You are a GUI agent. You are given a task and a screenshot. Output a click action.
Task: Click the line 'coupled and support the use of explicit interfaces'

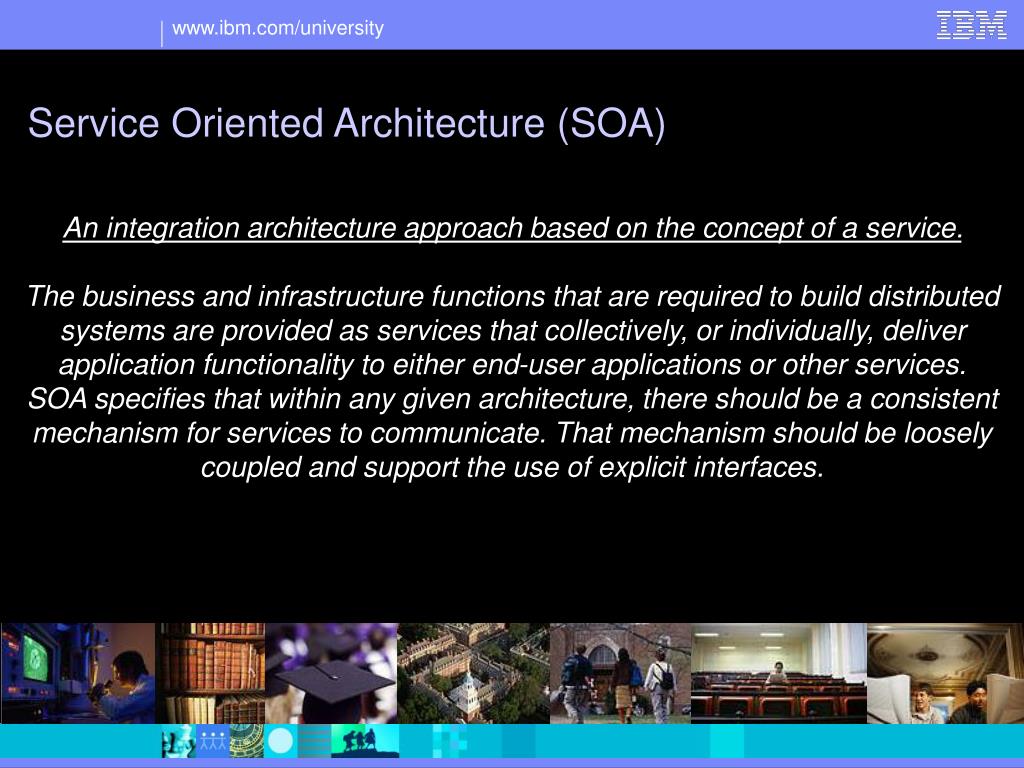(513, 467)
